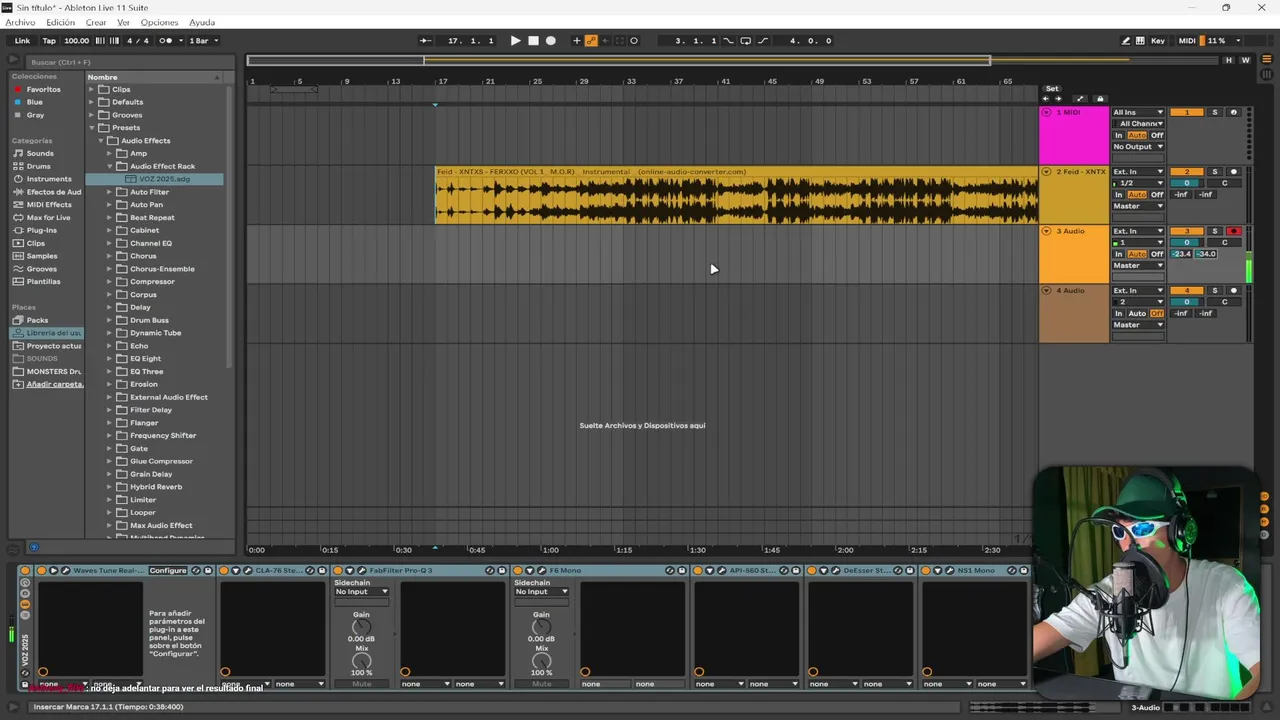Image resolution: width=1280 pixels, height=720 pixels.
Task: Open FabFilter Sidechain No Input dropdown
Action: [x=361, y=592]
